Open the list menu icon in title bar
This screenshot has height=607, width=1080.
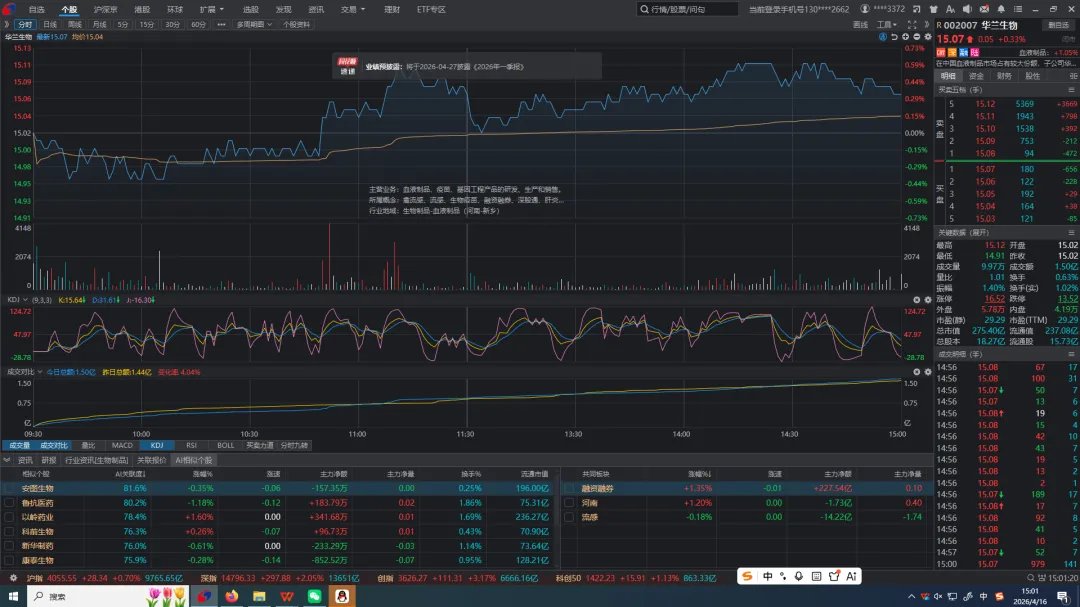[x=1018, y=9]
